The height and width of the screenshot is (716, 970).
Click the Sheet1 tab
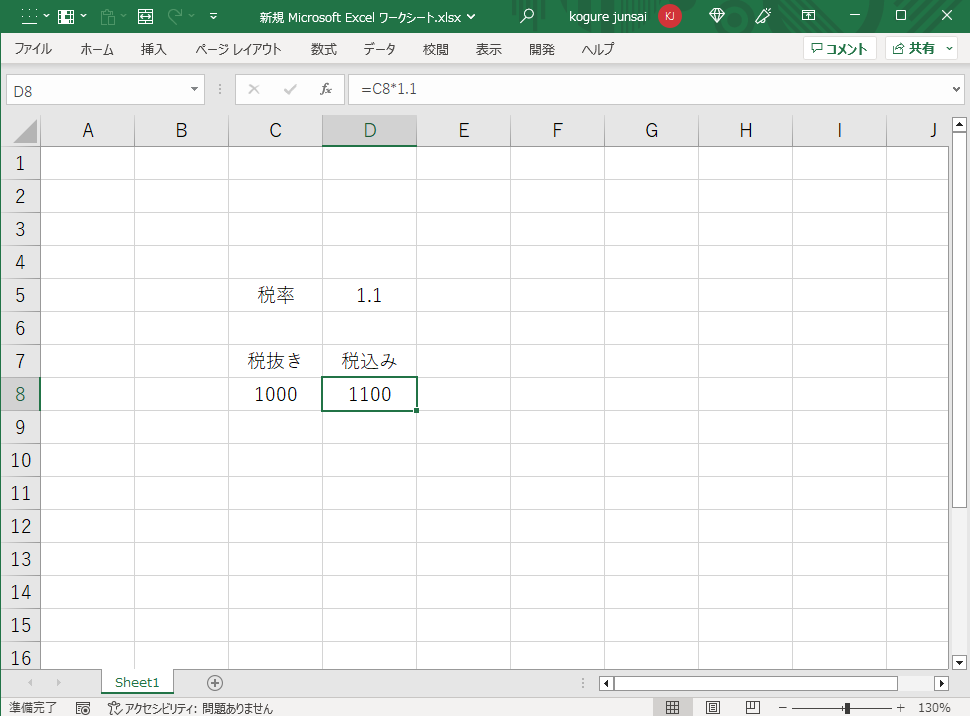(x=137, y=683)
